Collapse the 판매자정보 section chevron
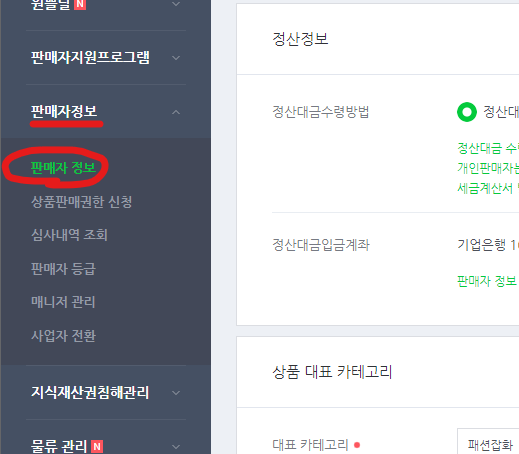The width and height of the screenshot is (519, 454). [176, 112]
